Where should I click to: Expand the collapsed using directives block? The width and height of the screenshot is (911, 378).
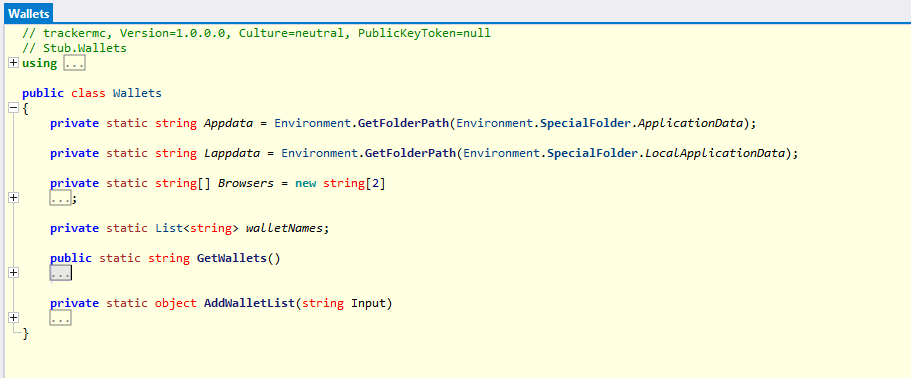14,63
